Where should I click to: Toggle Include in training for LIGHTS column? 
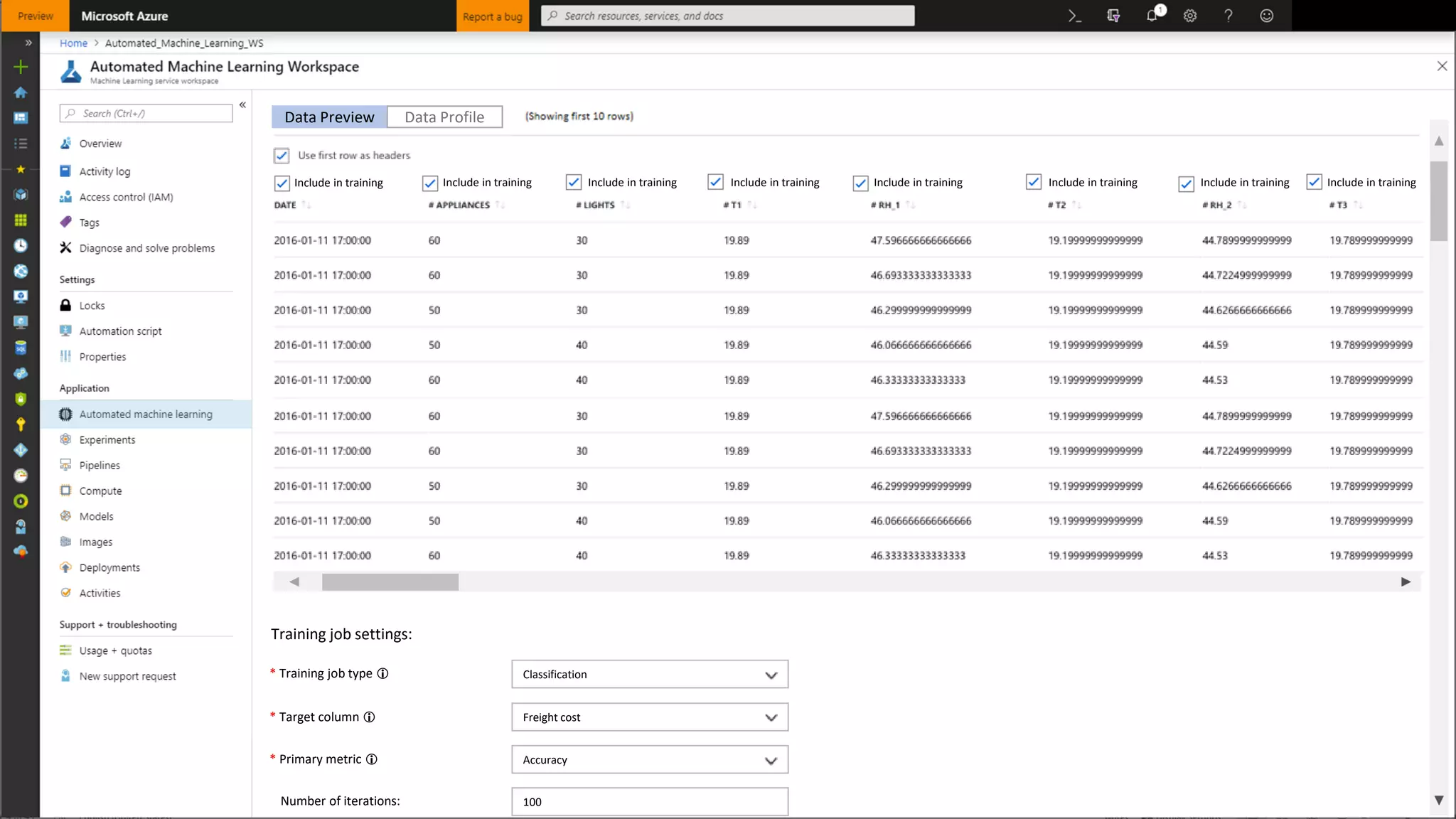[574, 182]
